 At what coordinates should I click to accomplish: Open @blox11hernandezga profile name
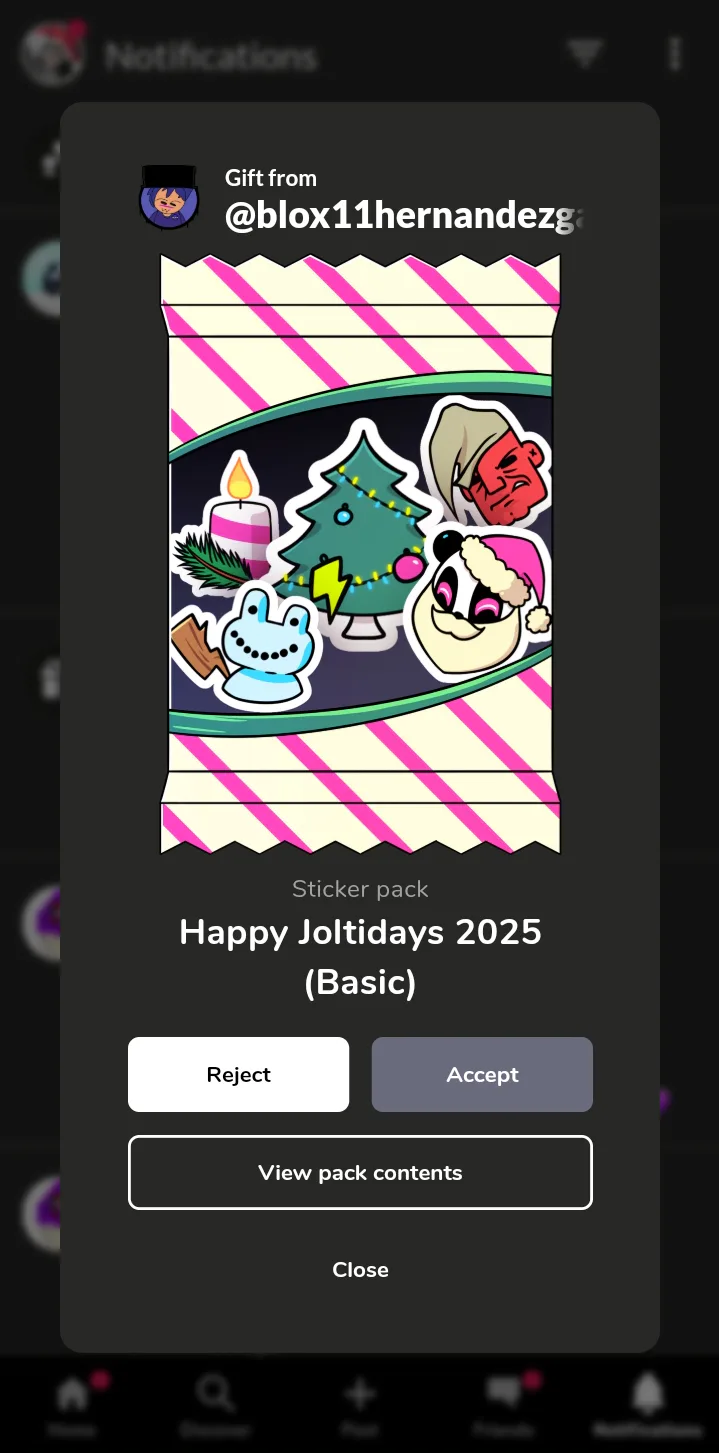coord(403,216)
